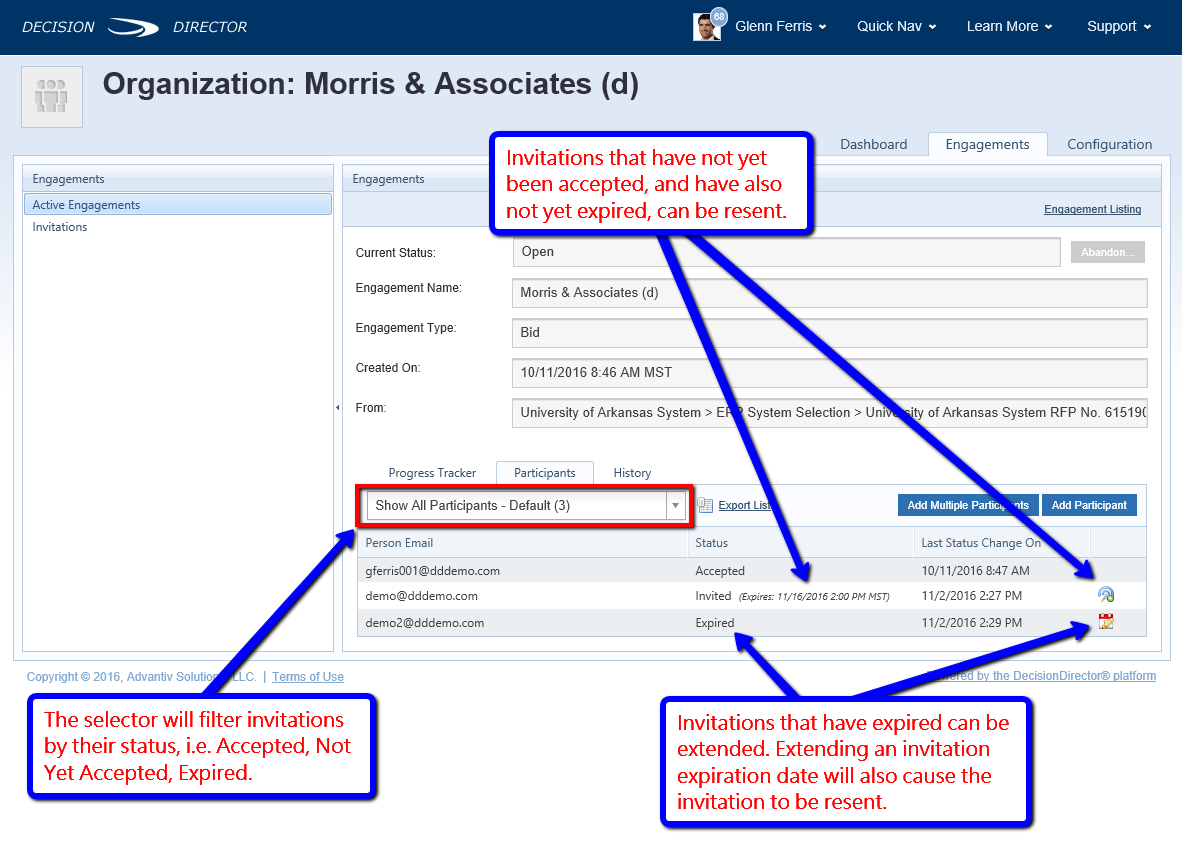
Task: Open the Terms of Use link
Action: point(308,677)
